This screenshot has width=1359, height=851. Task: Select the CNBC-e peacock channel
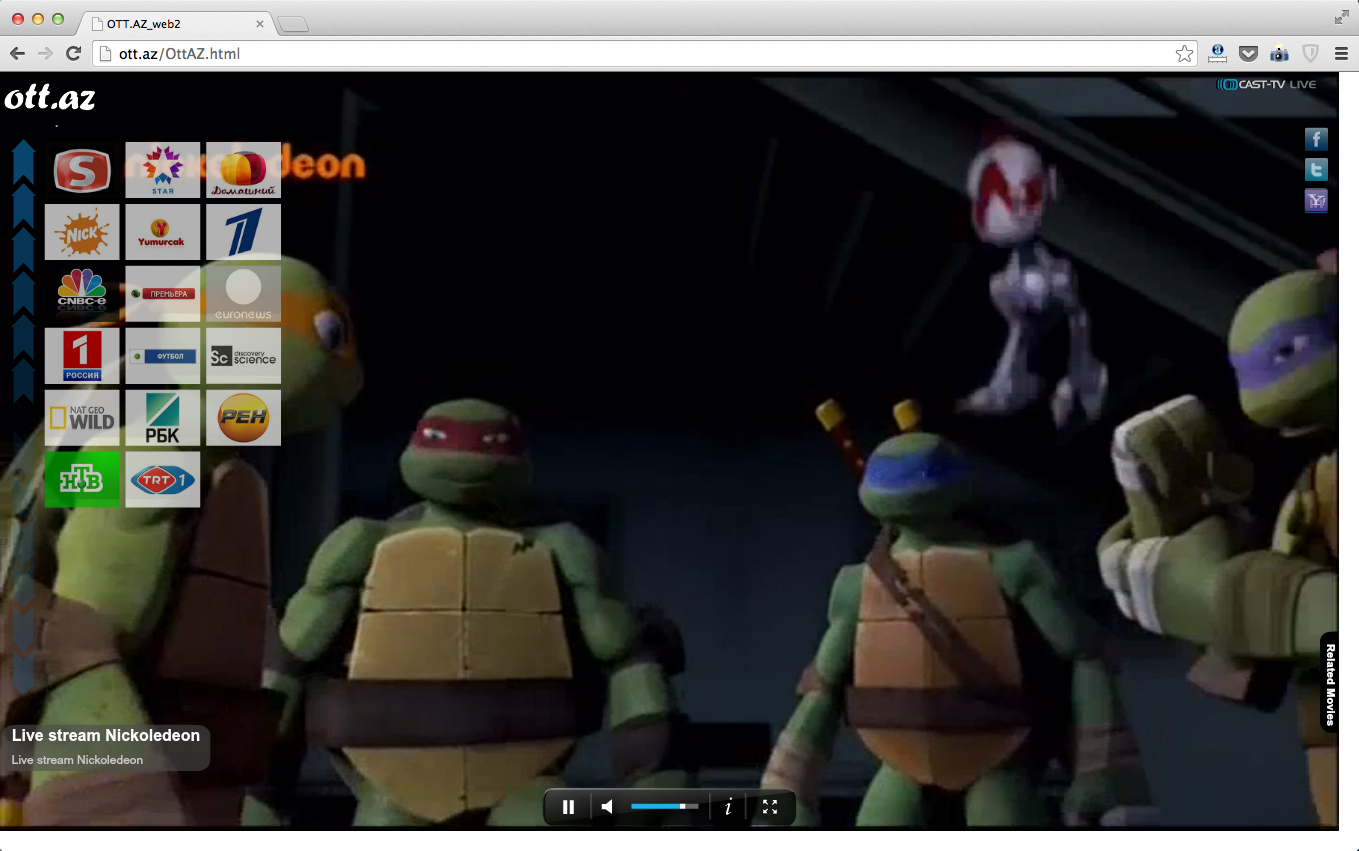click(82, 294)
